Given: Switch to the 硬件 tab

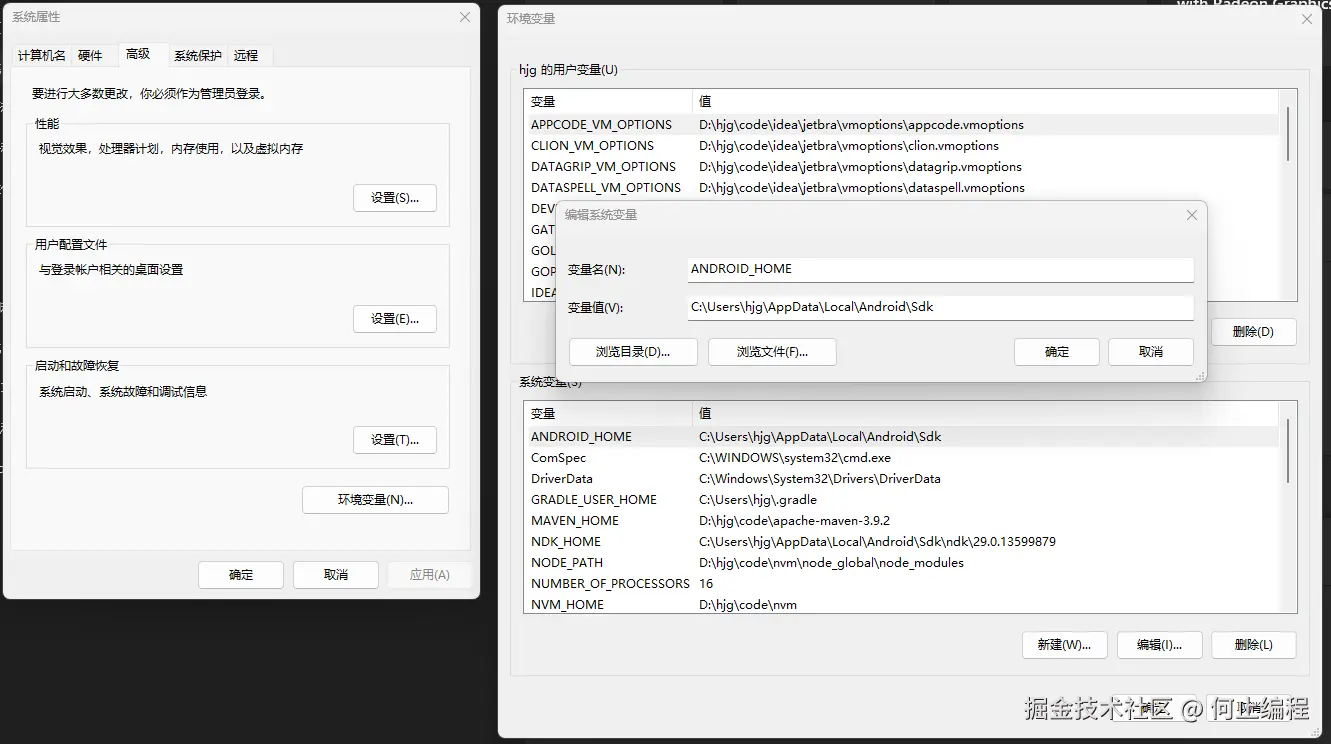Looking at the screenshot, I should [90, 56].
